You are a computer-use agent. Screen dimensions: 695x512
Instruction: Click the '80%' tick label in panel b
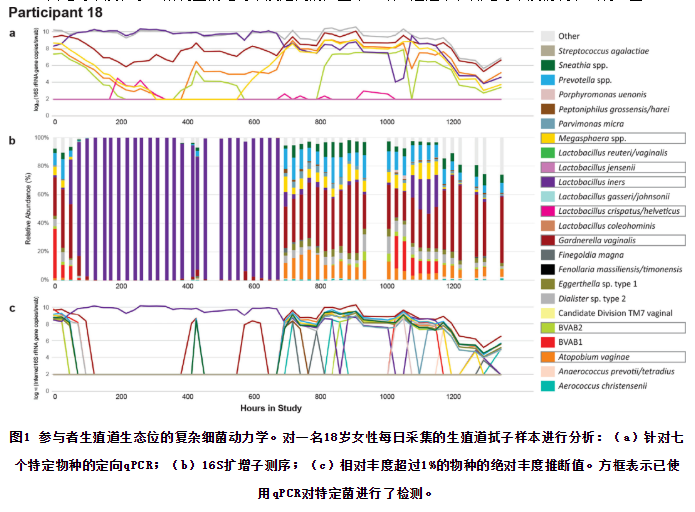coord(43,166)
